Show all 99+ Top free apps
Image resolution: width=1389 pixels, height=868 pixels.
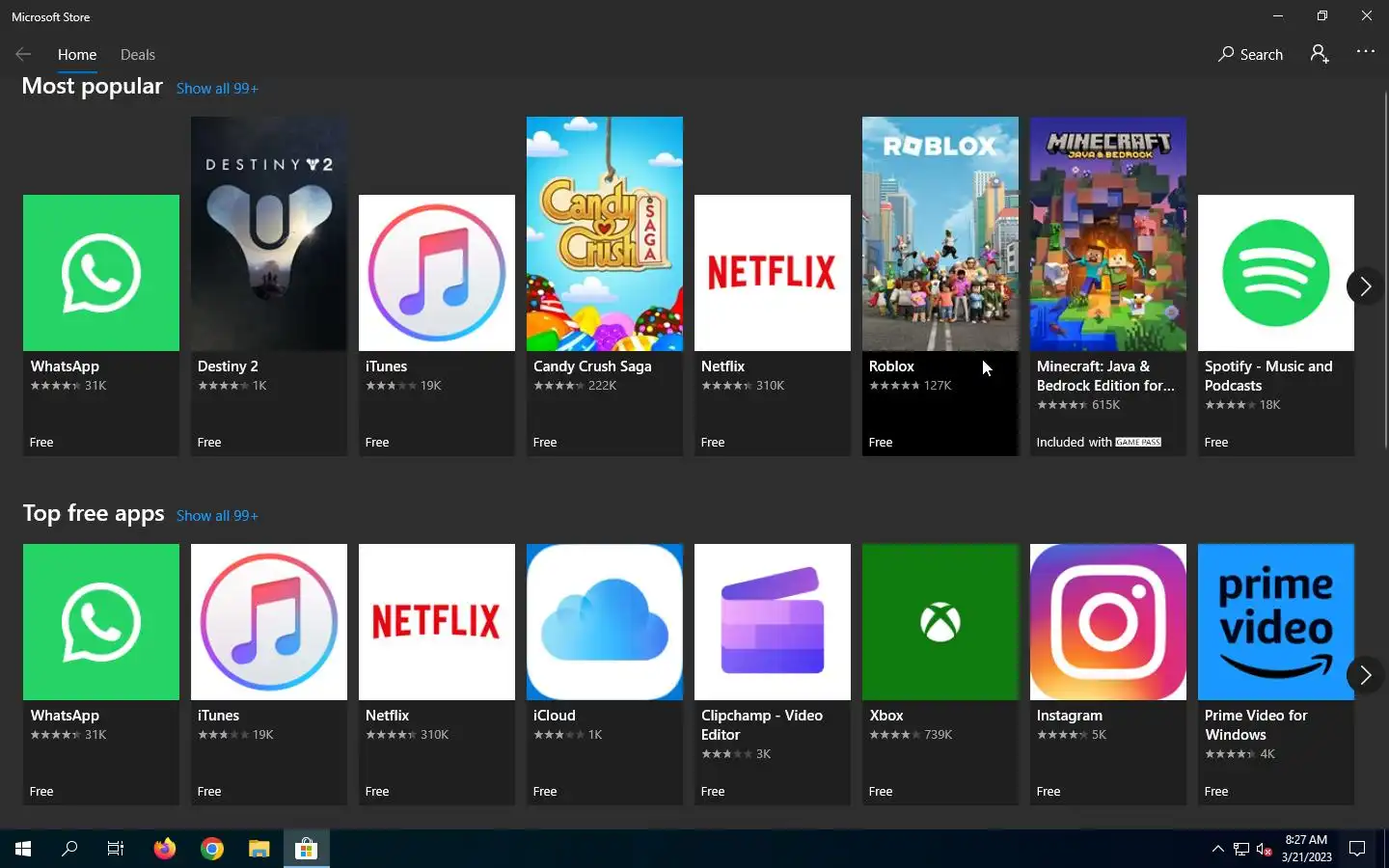pyautogui.click(x=217, y=516)
